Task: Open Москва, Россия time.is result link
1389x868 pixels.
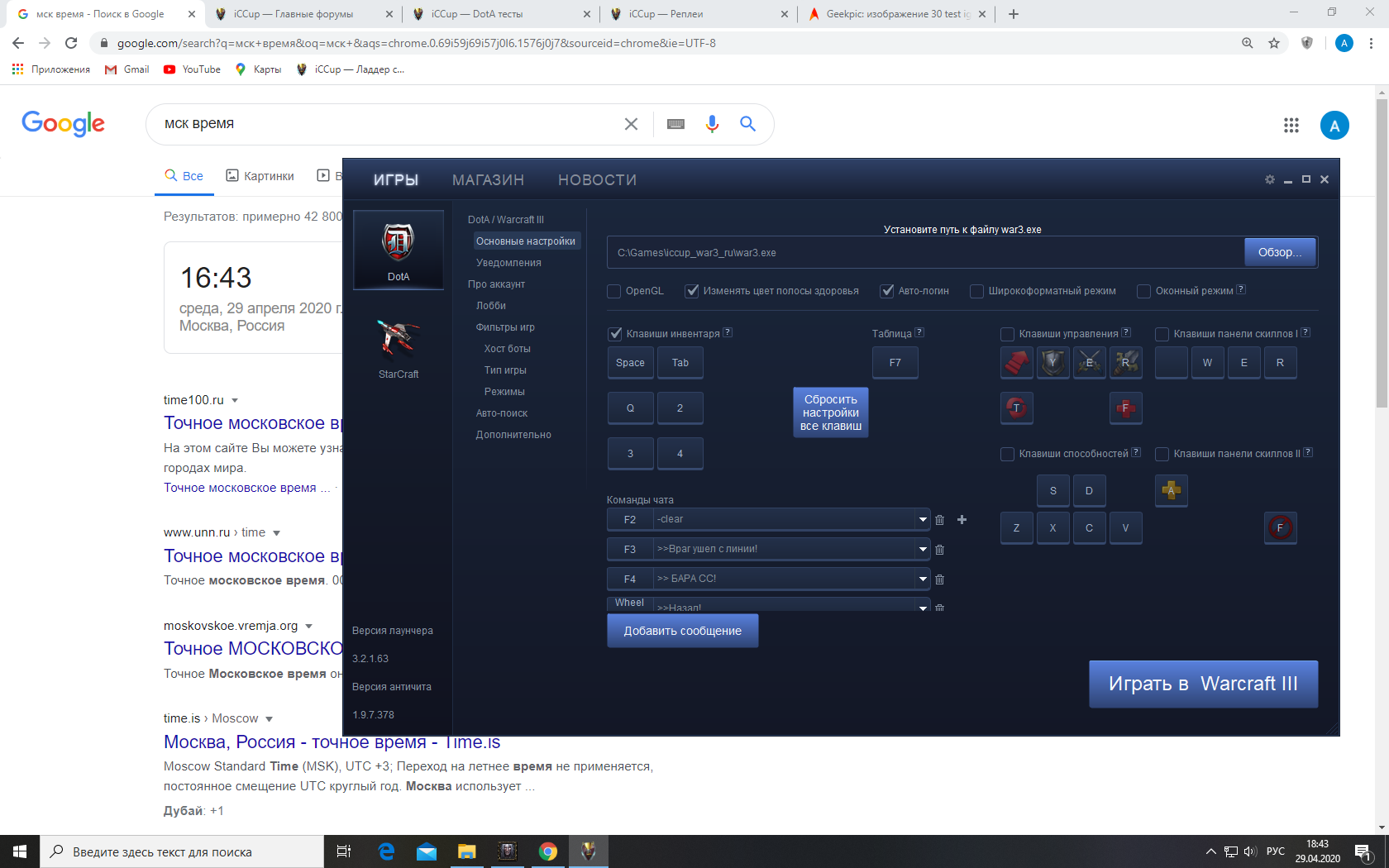Action: point(332,742)
